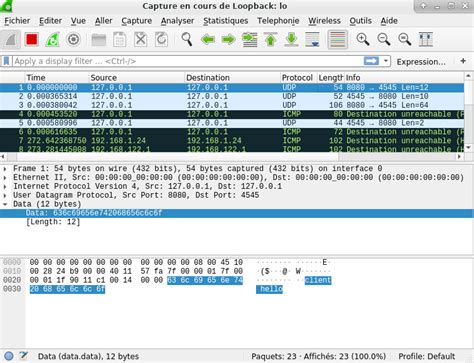Collapse the Data (12 bytes) row
474x363 pixels.
(5, 204)
